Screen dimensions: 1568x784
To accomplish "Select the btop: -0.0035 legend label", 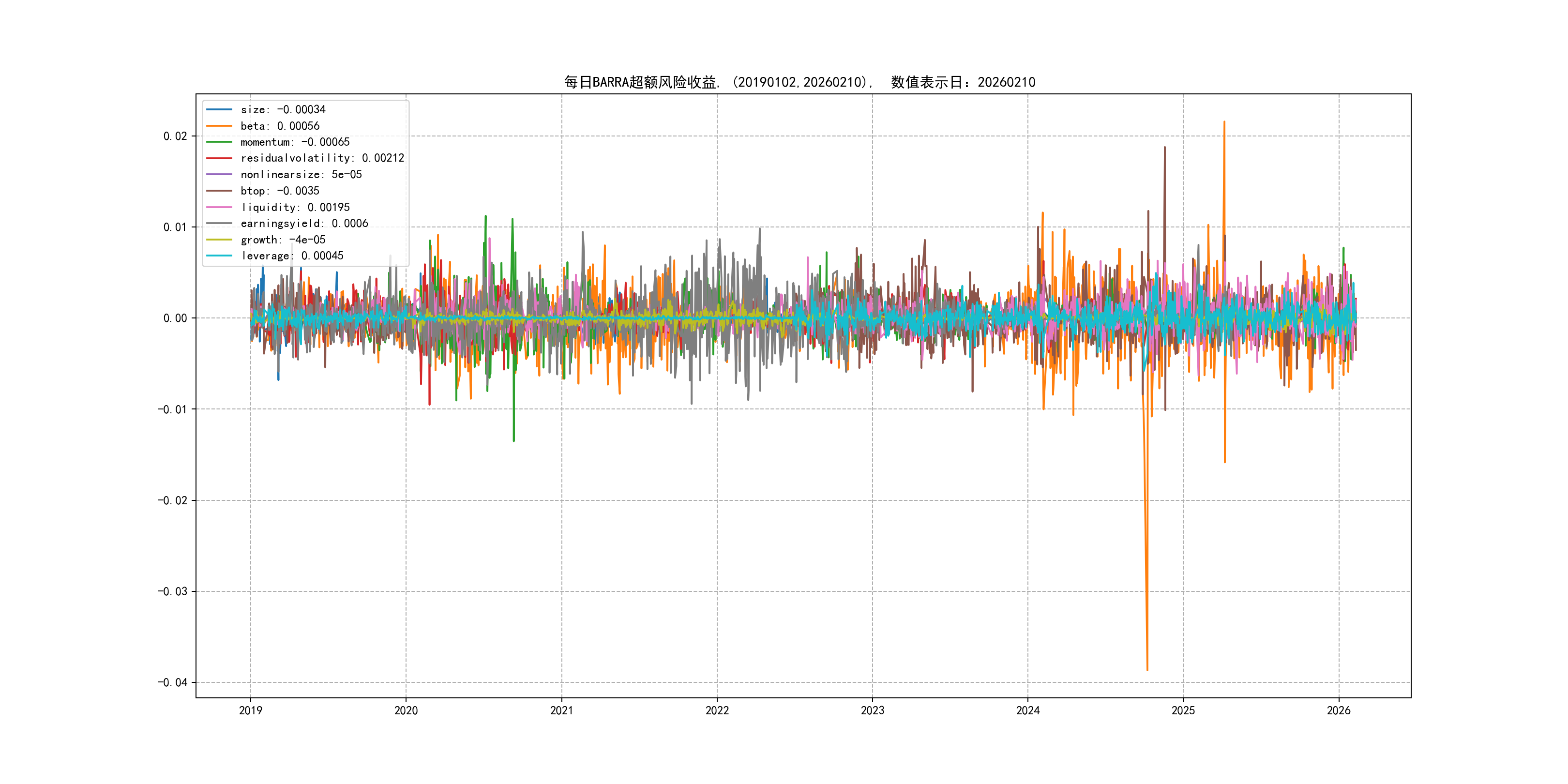I will pos(279,191).
